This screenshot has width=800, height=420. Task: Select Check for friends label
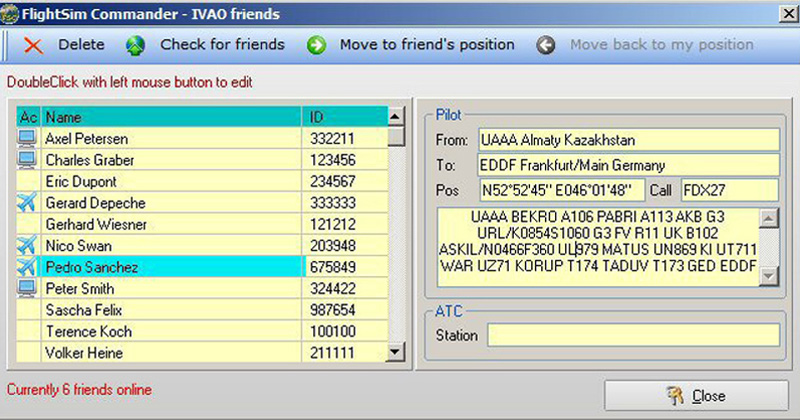222,45
